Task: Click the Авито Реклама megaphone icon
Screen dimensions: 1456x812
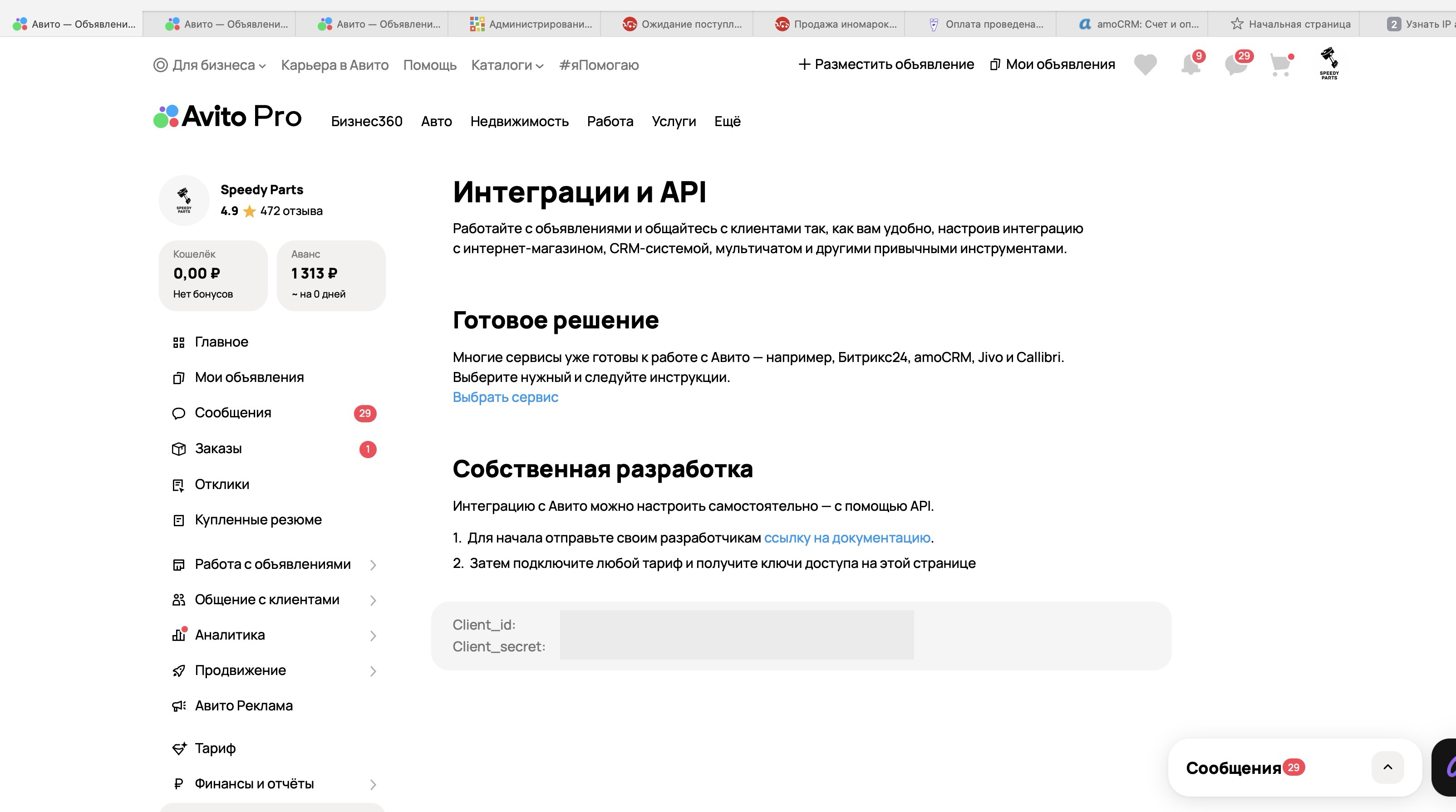Action: (x=179, y=706)
